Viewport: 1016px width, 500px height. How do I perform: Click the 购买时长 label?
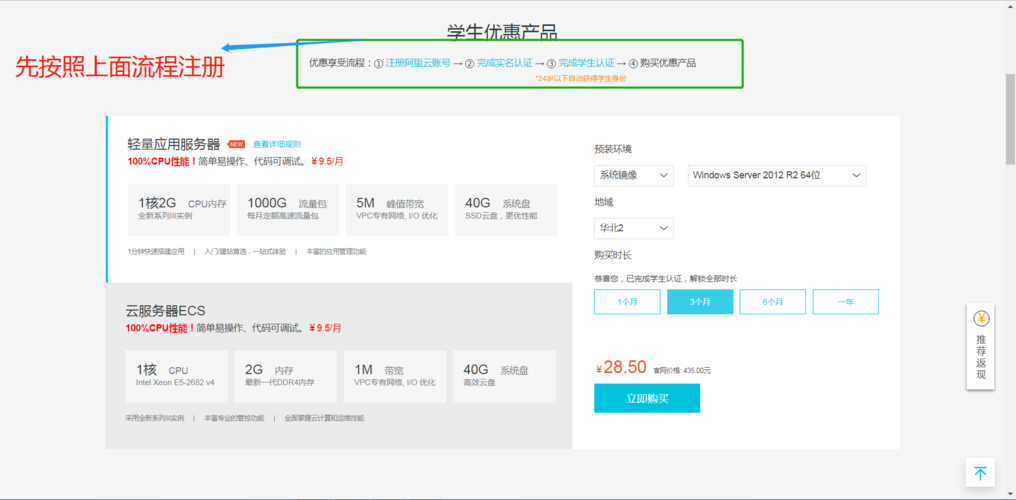pyautogui.click(x=613, y=255)
